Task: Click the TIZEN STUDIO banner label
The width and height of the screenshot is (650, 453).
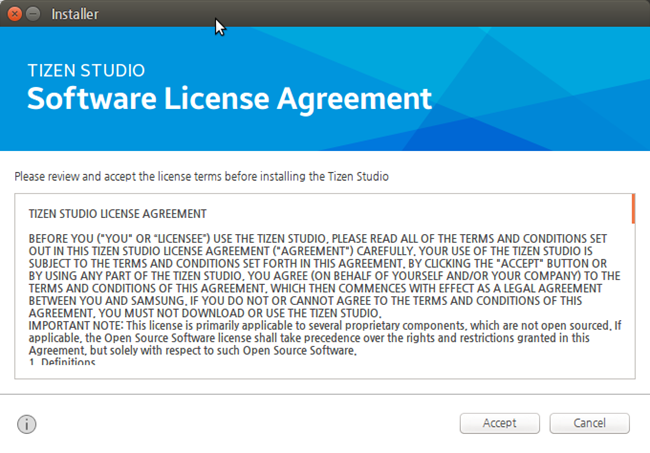Action: coord(86,71)
